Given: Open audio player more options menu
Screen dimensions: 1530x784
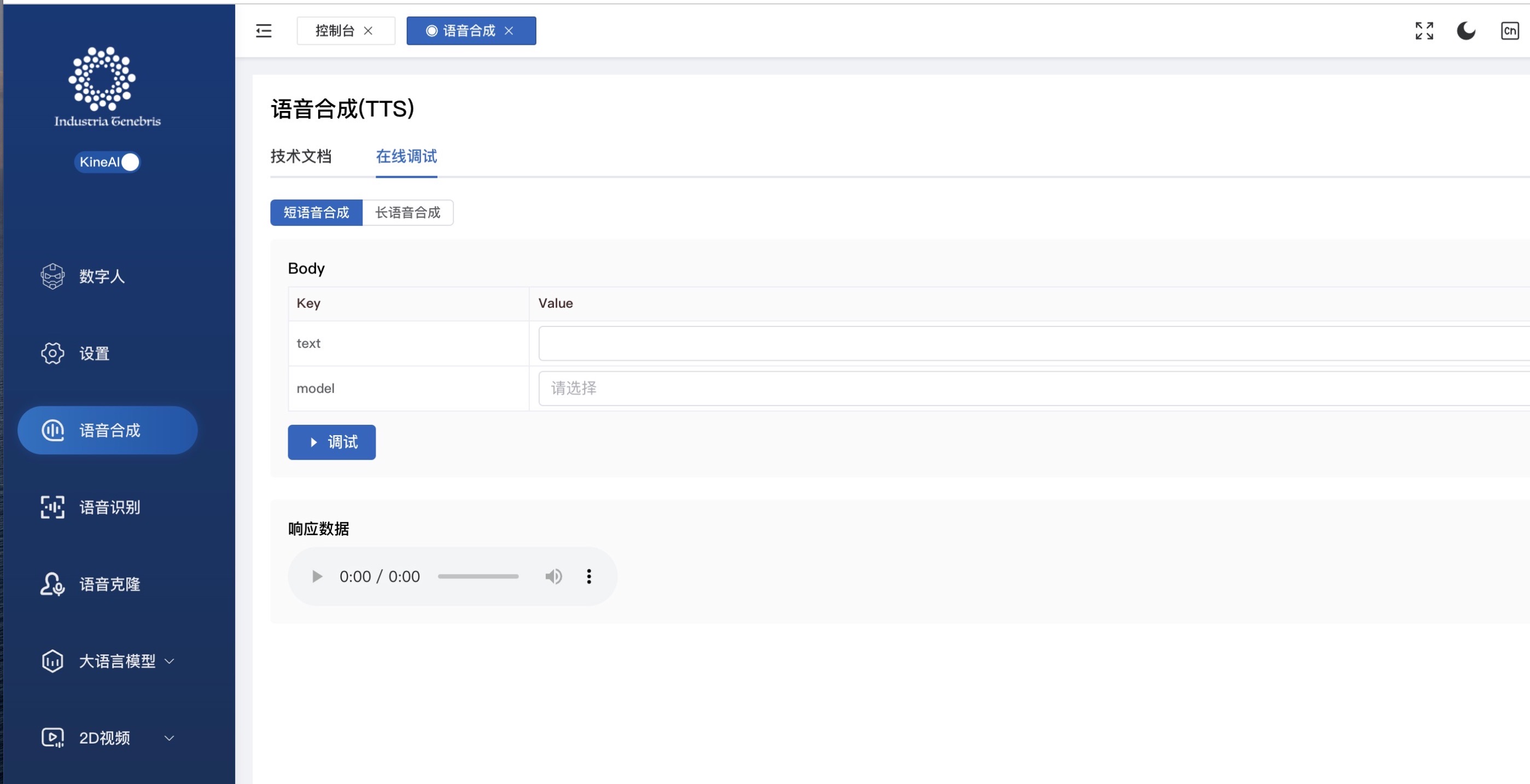Looking at the screenshot, I should click(589, 577).
